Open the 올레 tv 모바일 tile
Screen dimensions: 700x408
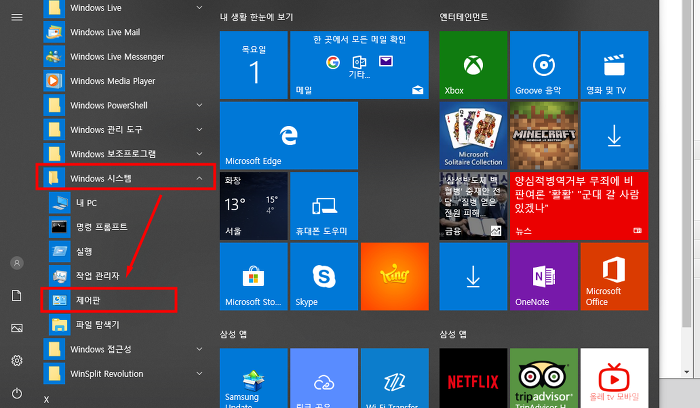click(x=614, y=378)
